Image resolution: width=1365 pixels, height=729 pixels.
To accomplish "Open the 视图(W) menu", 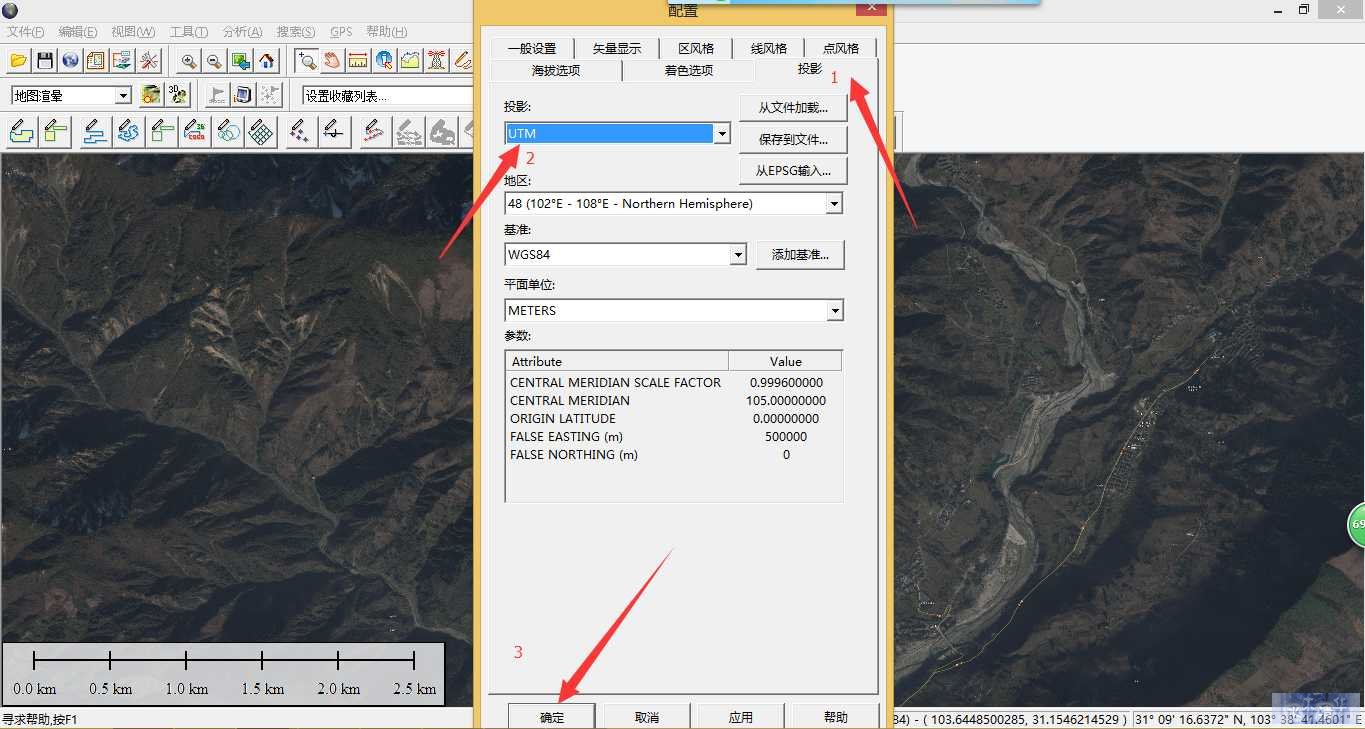I will (x=133, y=32).
